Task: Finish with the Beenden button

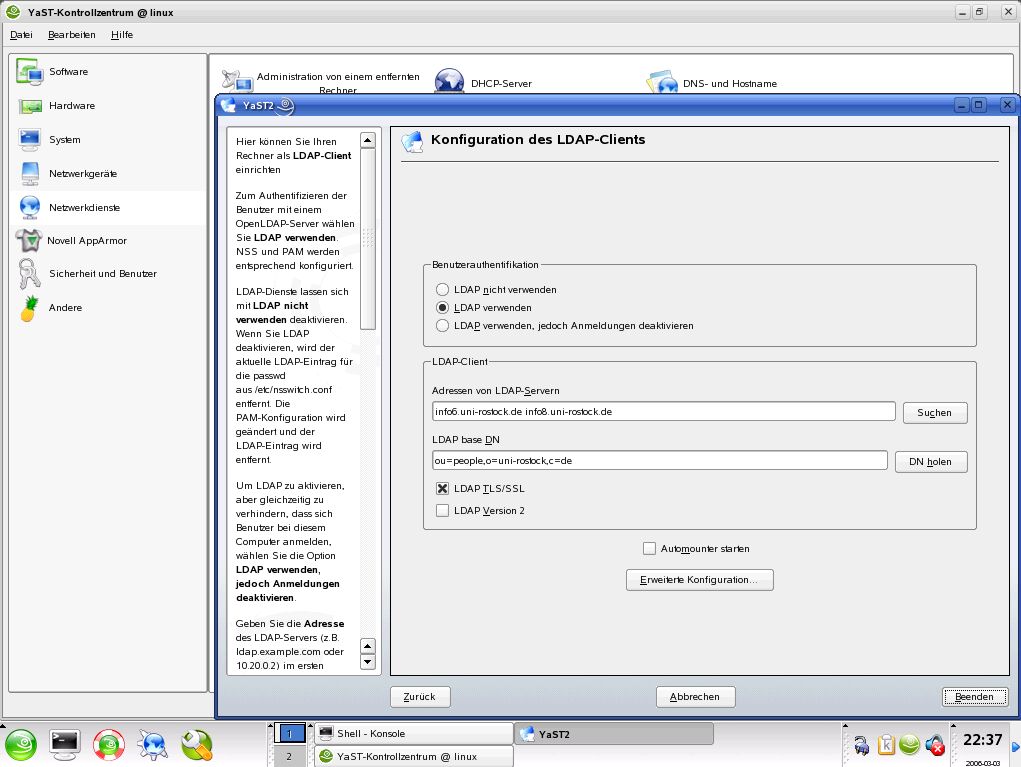Action: [x=975, y=697]
